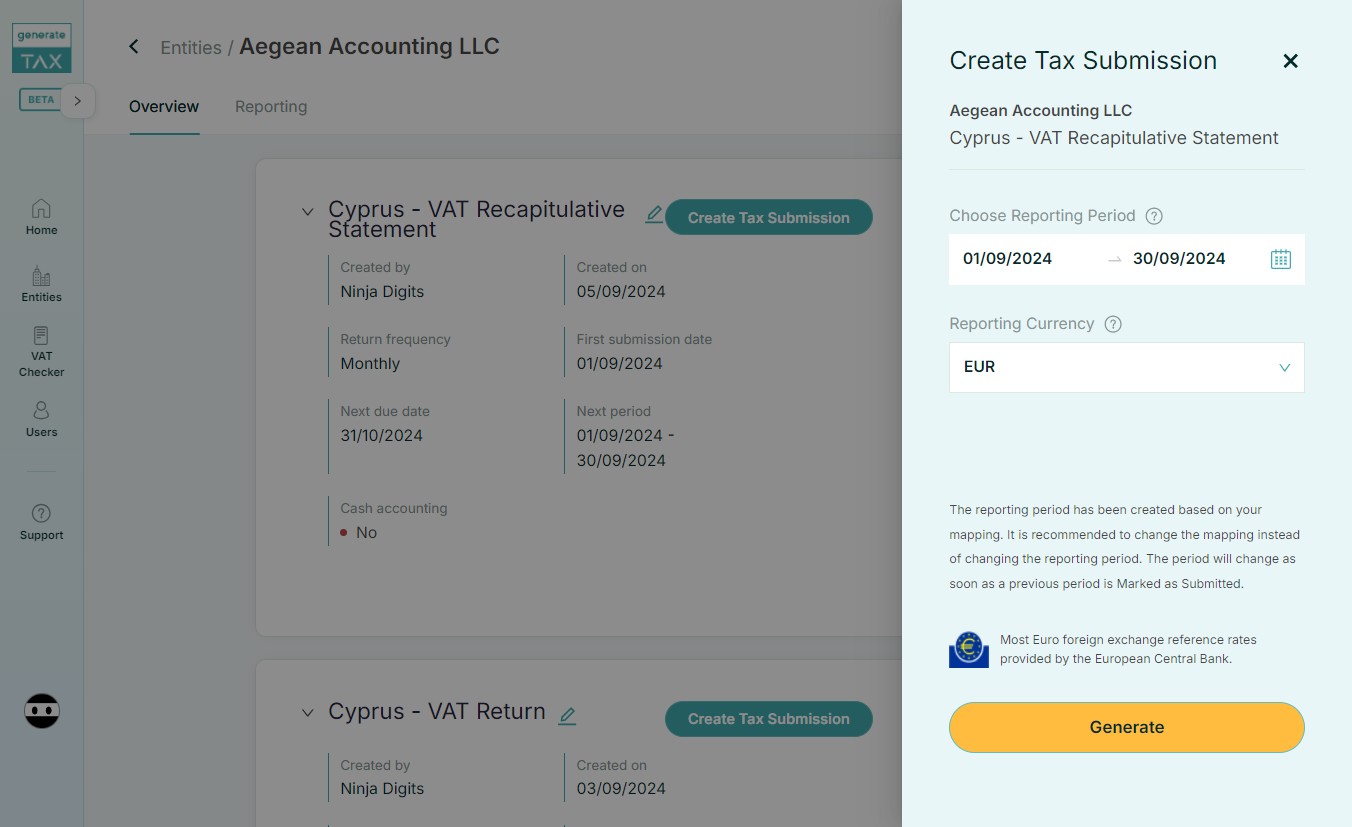The image size is (1352, 827).
Task: Go to Entities in sidebar
Action: [x=41, y=284]
